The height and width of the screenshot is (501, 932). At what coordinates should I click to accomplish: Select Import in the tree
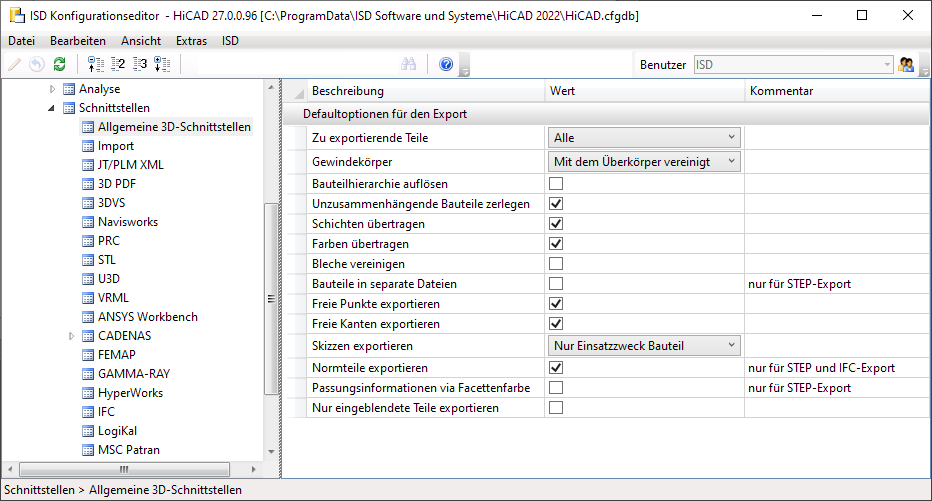(116, 146)
